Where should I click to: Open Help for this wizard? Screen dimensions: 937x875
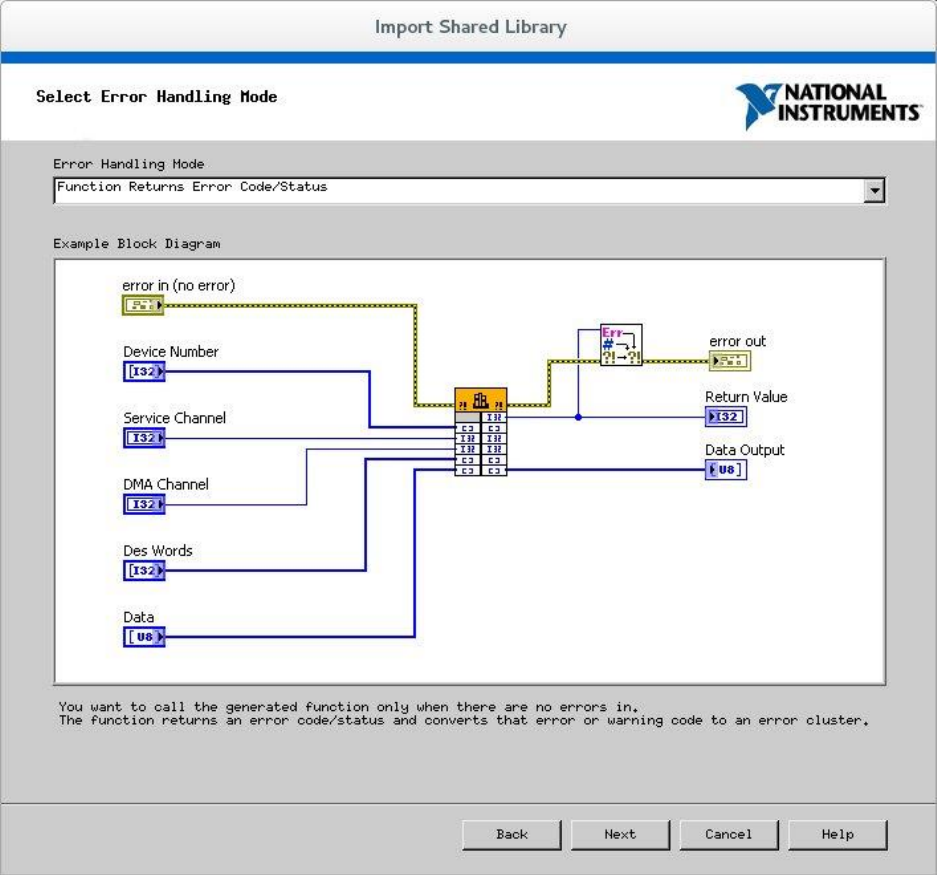pos(838,834)
